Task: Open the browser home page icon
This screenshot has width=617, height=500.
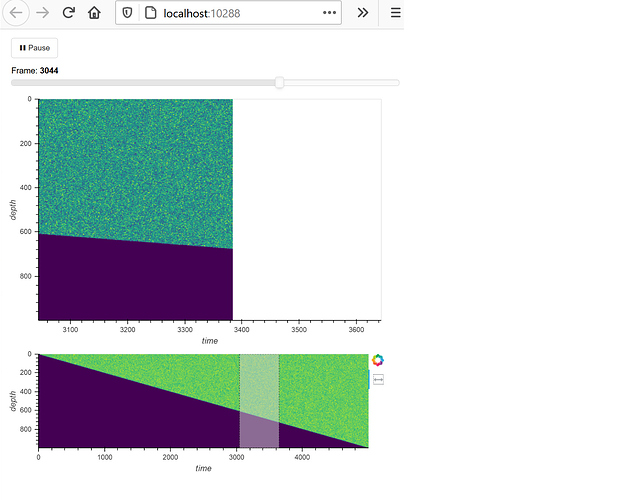Action: pyautogui.click(x=94, y=13)
